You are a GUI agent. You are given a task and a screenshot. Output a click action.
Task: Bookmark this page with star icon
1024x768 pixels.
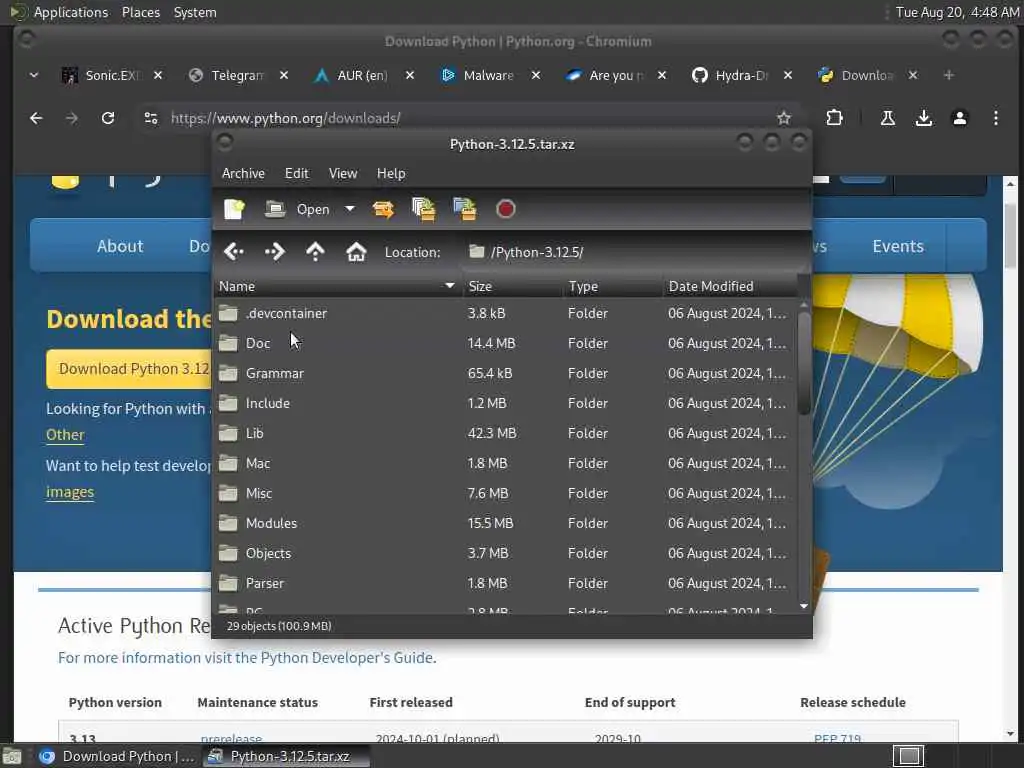point(784,118)
